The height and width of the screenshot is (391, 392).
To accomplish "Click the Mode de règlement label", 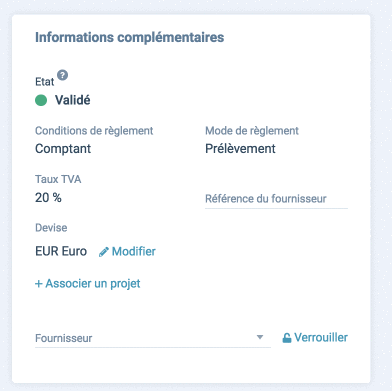I will click(252, 131).
